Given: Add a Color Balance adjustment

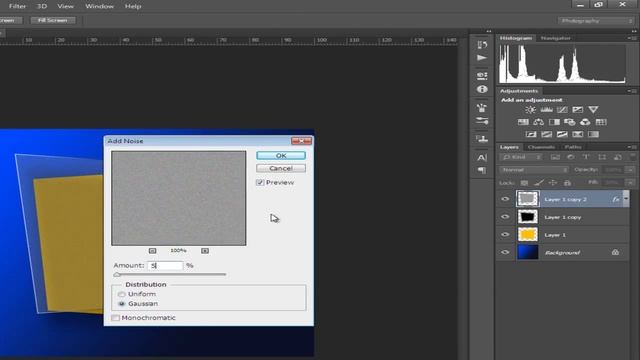Looking at the screenshot, I should (538, 122).
